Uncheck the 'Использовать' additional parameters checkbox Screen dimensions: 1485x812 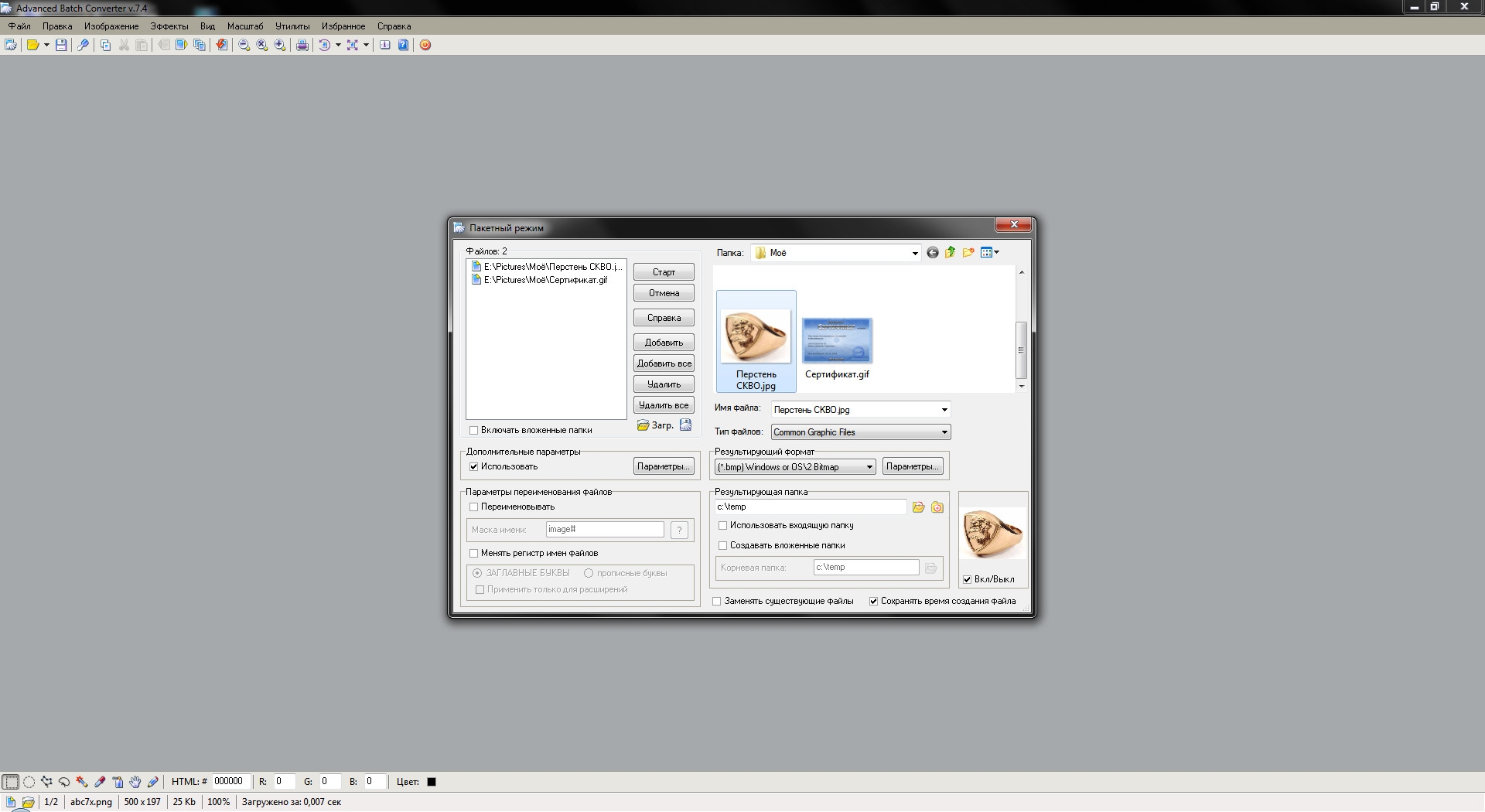pyautogui.click(x=474, y=467)
